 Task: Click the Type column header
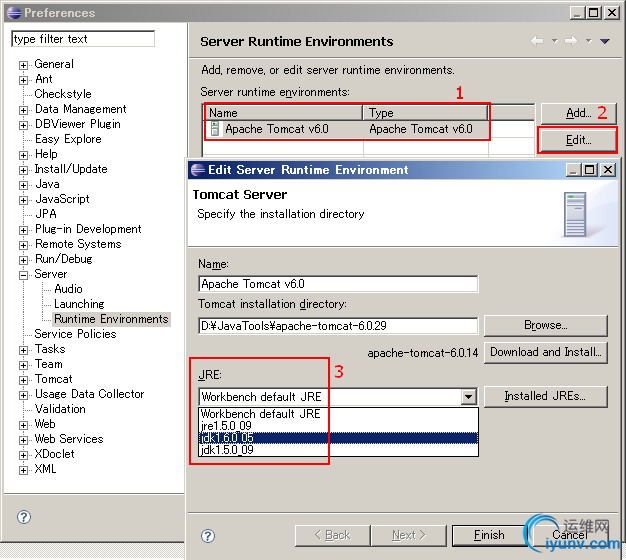[x=426, y=113]
